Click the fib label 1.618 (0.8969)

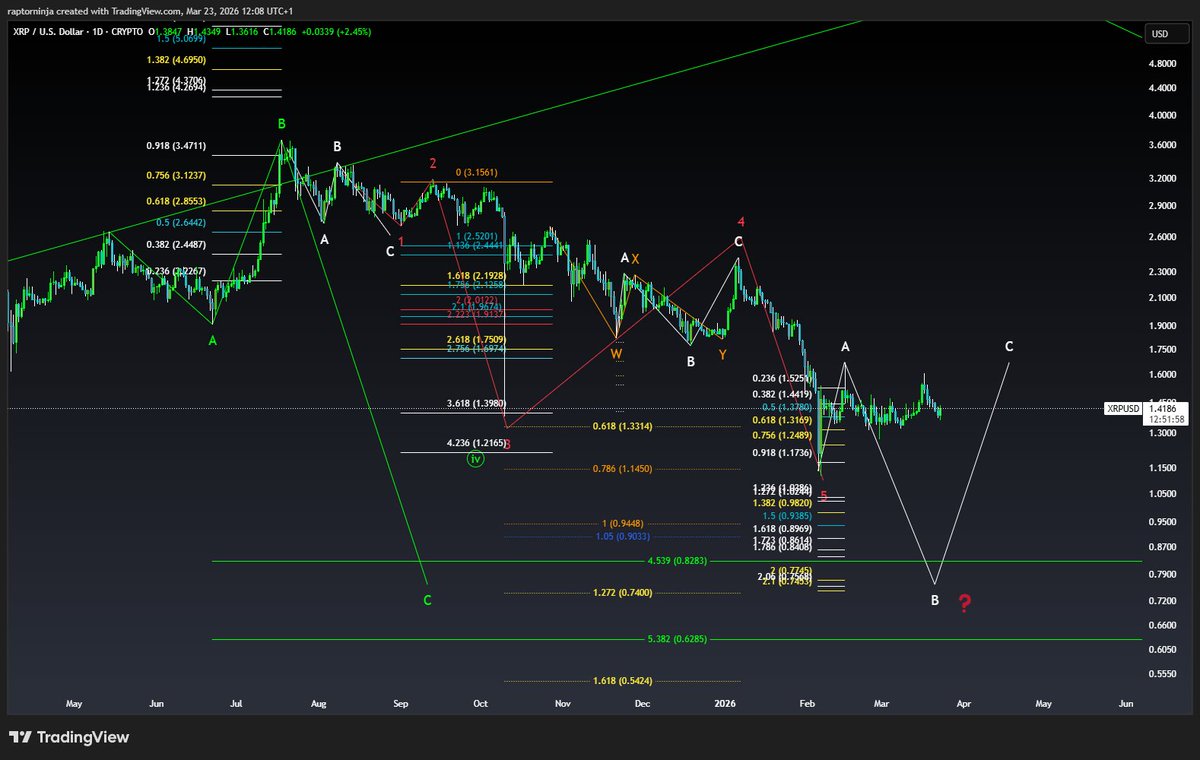pos(784,527)
